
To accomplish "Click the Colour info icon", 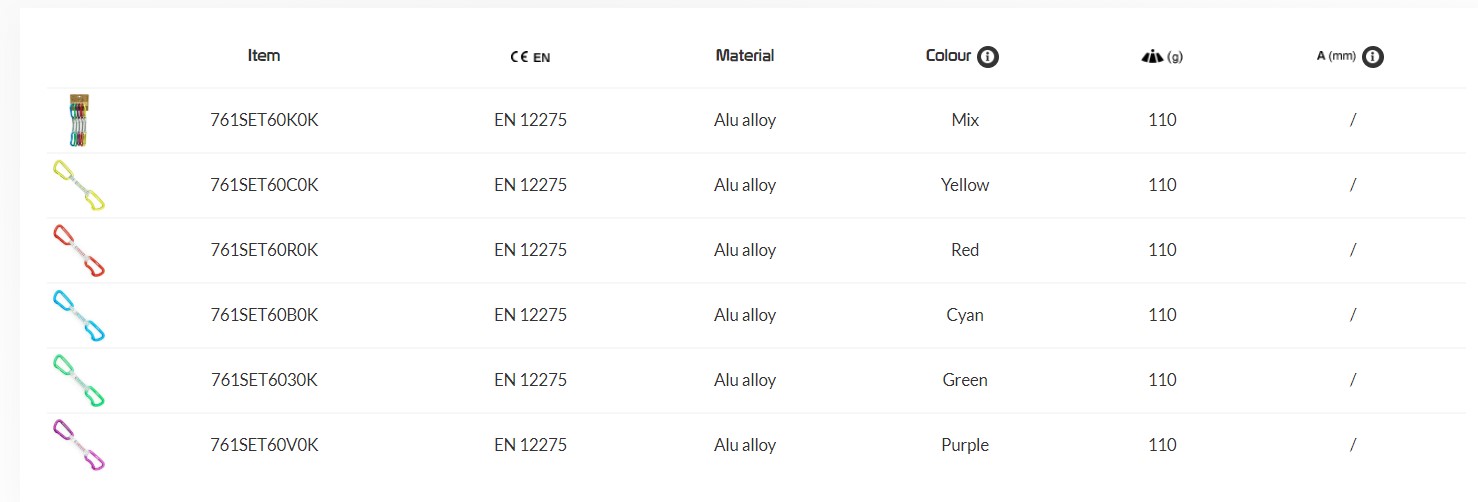I will pyautogui.click(x=988, y=57).
